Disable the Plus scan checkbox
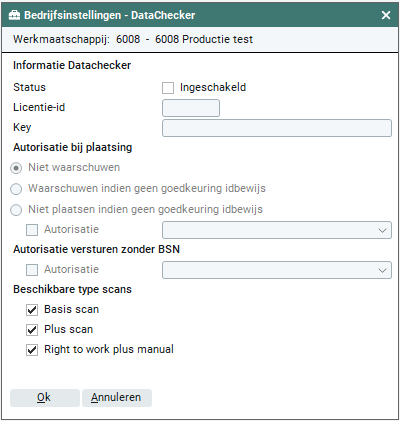 pyautogui.click(x=32, y=330)
